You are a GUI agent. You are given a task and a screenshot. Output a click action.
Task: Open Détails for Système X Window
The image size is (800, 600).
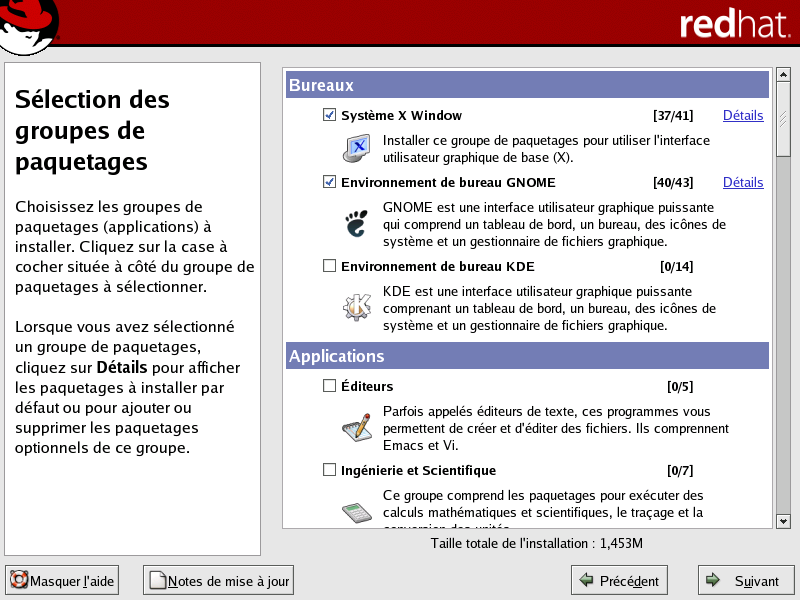point(743,116)
